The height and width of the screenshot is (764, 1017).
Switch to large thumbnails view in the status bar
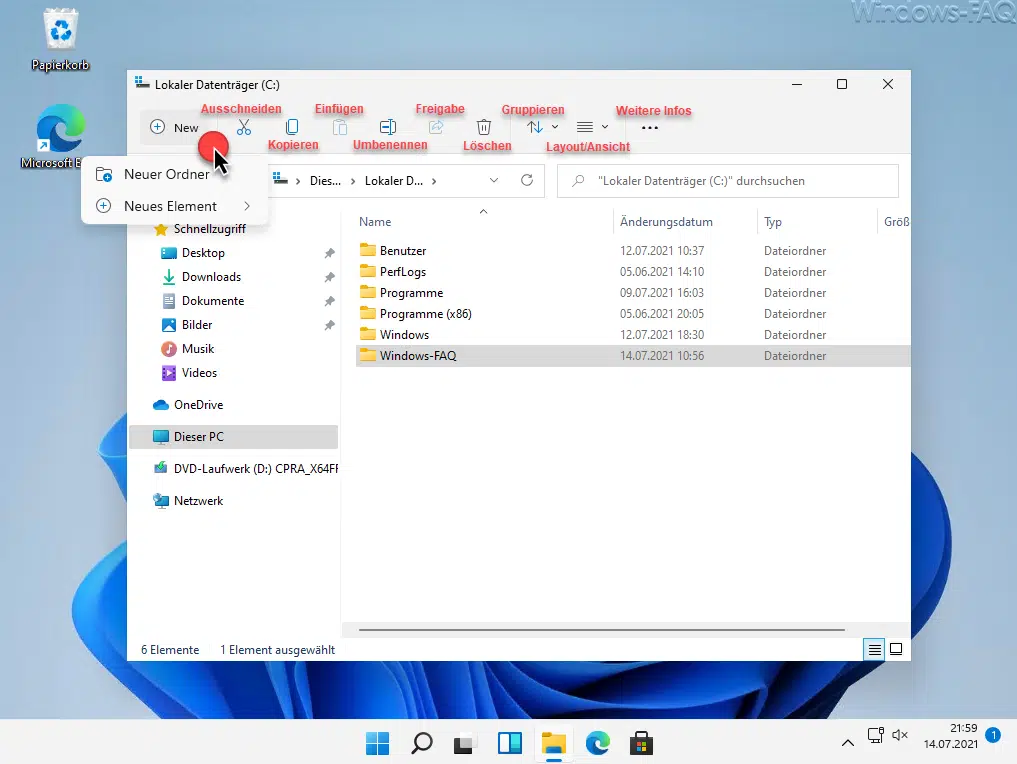click(x=896, y=649)
